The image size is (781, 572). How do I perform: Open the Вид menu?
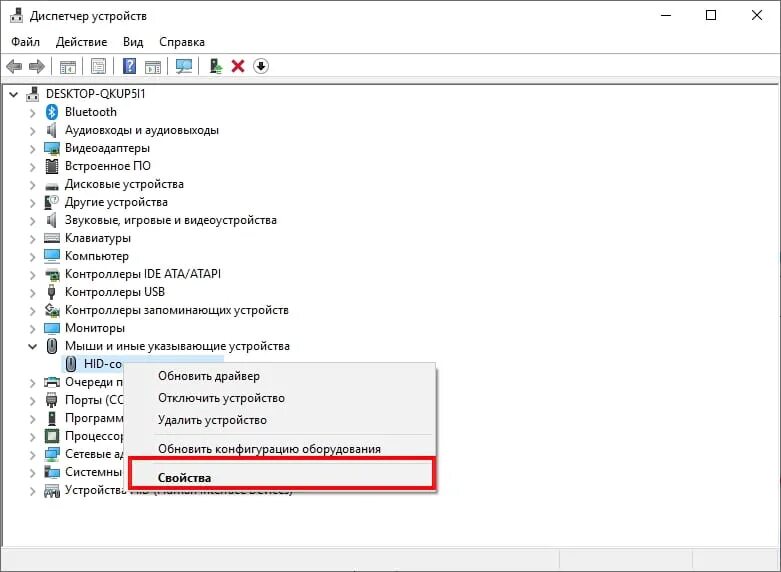133,42
